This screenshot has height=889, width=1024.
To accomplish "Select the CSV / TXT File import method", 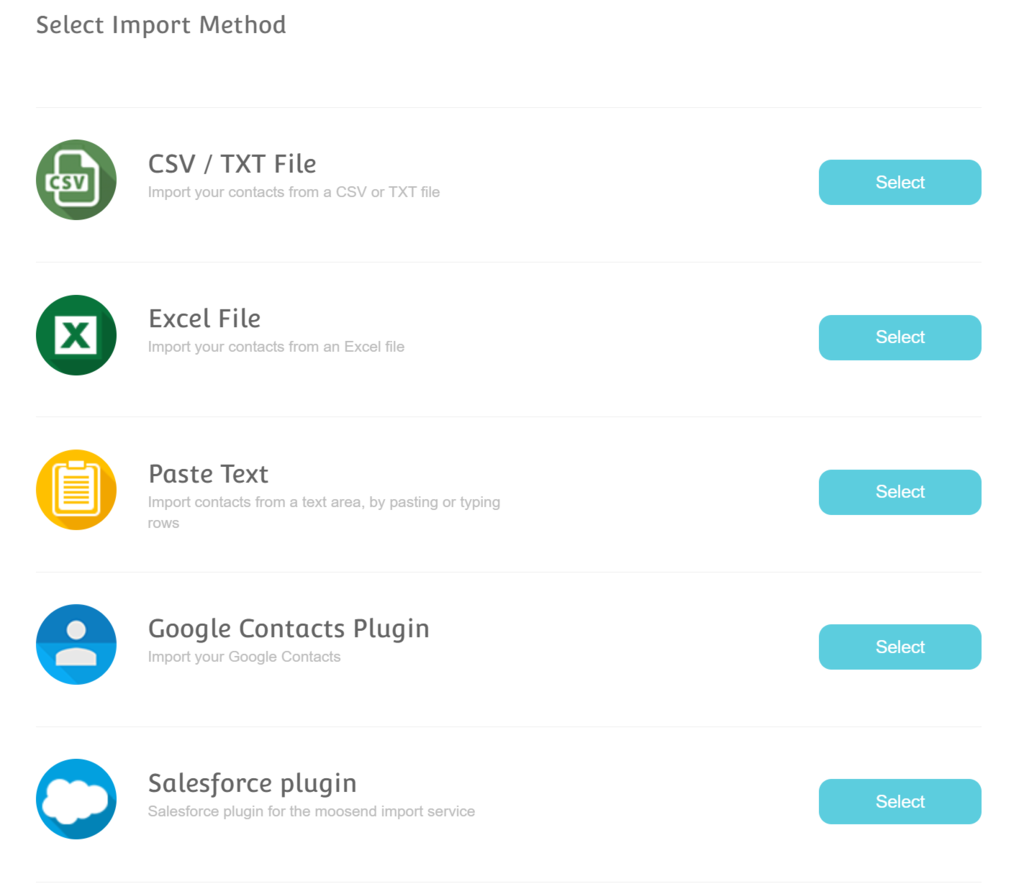I will 900,182.
